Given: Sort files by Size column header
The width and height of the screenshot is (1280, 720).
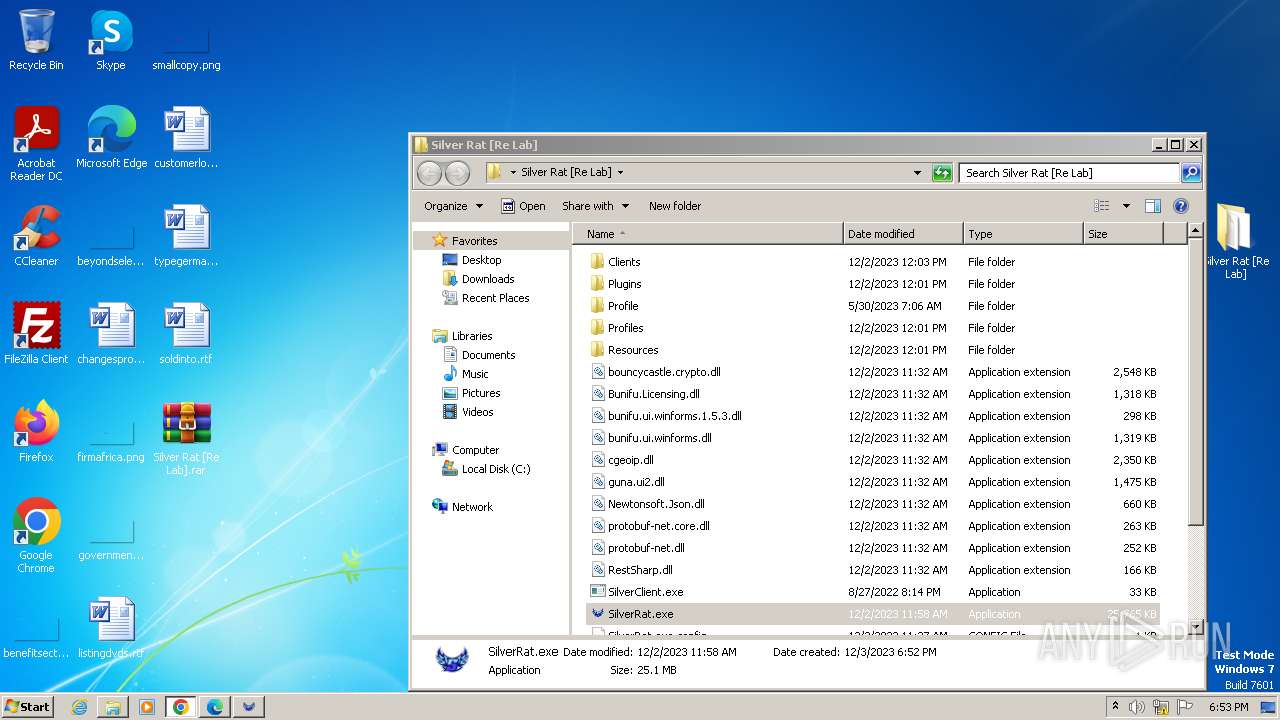Looking at the screenshot, I should tap(1123, 234).
